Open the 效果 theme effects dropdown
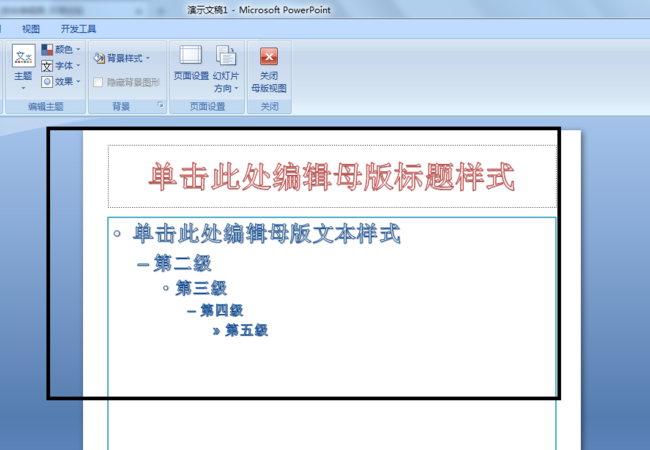The height and width of the screenshot is (450, 650). [x=61, y=82]
